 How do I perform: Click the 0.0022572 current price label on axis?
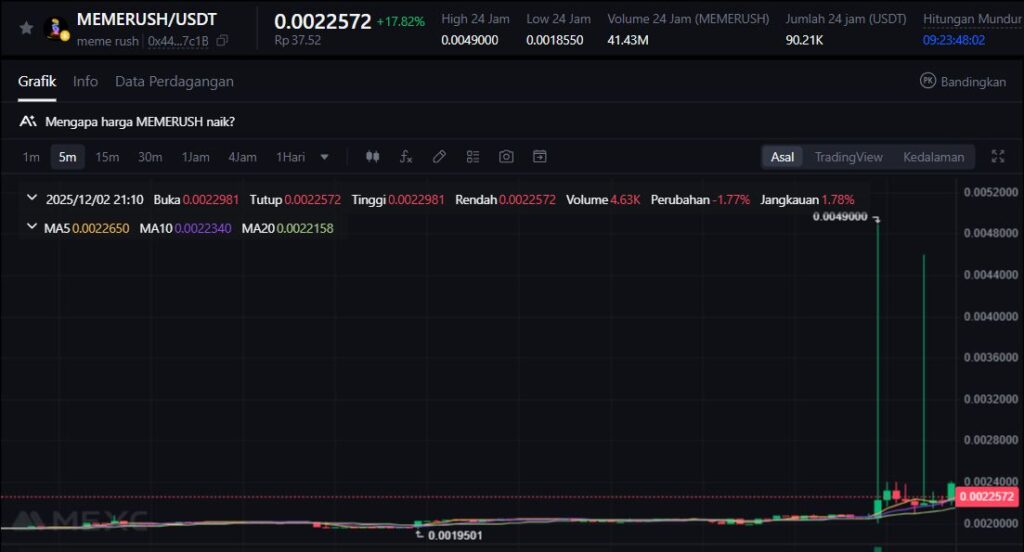click(x=986, y=497)
